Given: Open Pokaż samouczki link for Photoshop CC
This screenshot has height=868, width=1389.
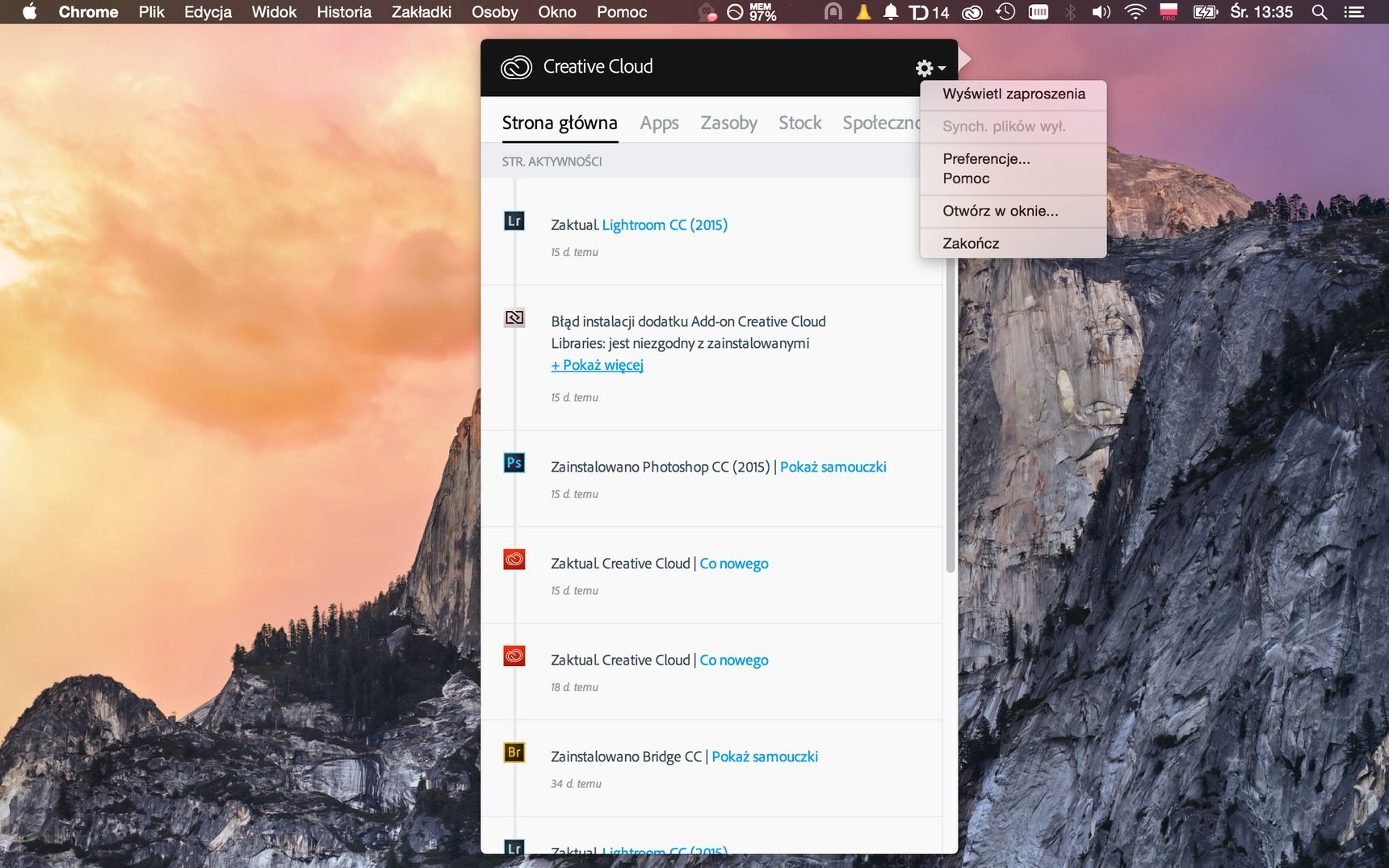Looking at the screenshot, I should click(x=833, y=467).
